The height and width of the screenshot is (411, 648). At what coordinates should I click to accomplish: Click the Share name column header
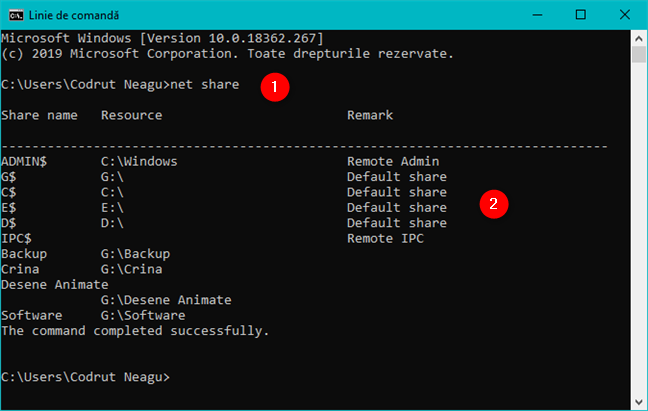(39, 115)
